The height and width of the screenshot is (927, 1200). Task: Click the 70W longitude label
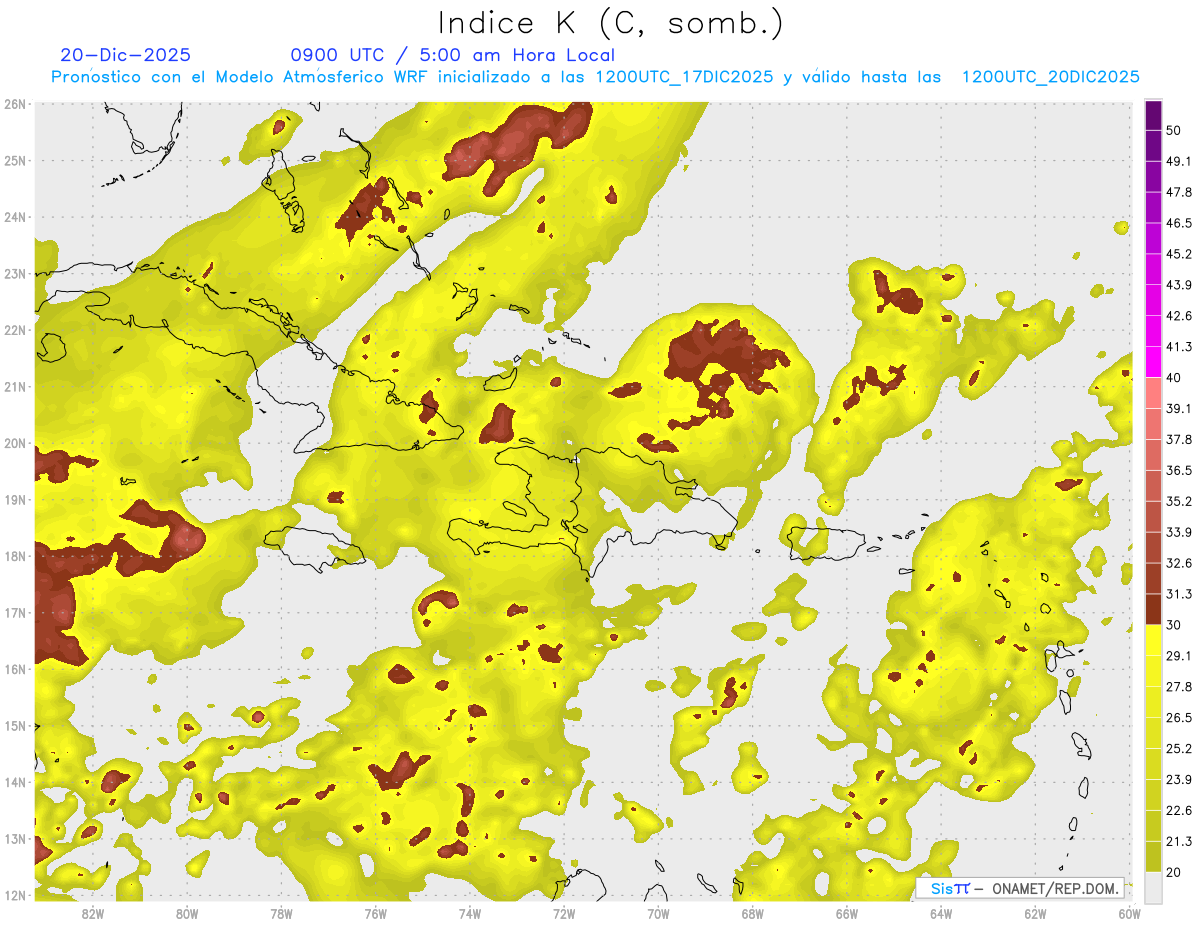[x=658, y=914]
